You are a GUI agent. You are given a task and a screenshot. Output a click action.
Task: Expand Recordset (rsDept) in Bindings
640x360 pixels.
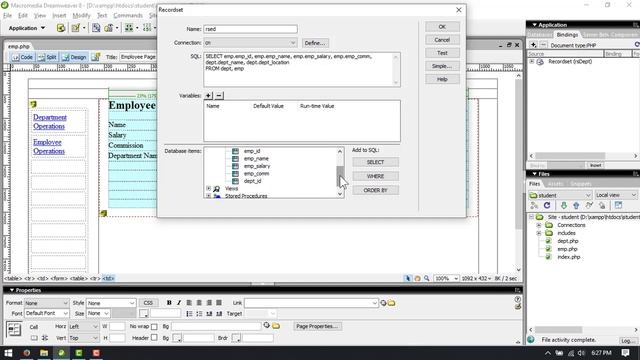pyautogui.click(x=532, y=62)
